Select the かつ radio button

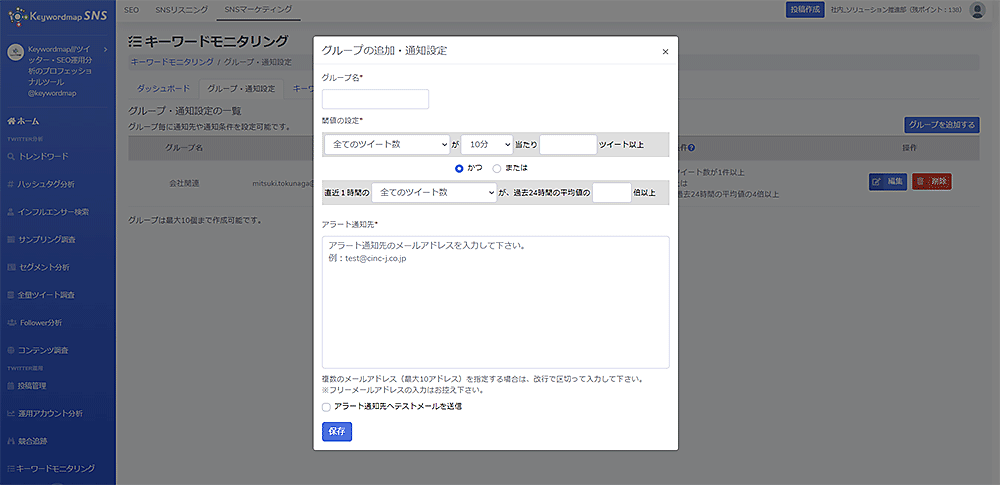coord(460,168)
